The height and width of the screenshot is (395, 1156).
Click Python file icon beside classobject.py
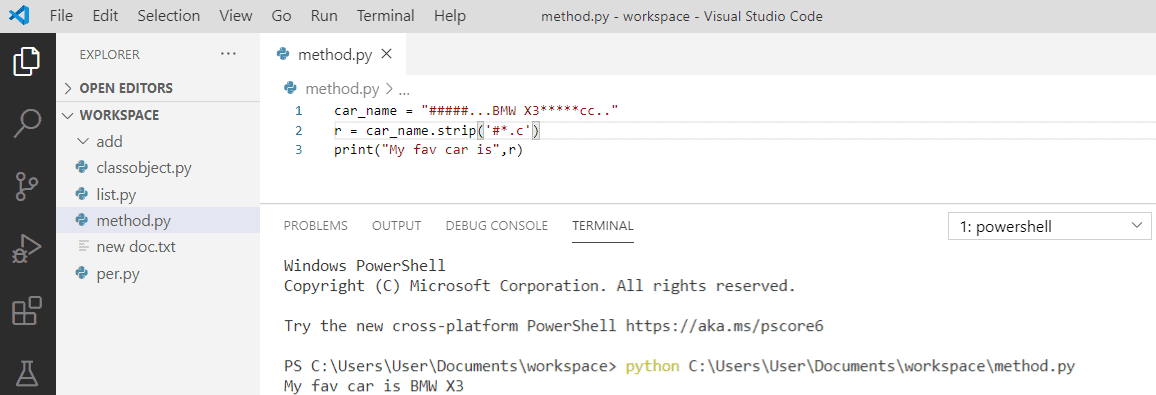tap(82, 168)
